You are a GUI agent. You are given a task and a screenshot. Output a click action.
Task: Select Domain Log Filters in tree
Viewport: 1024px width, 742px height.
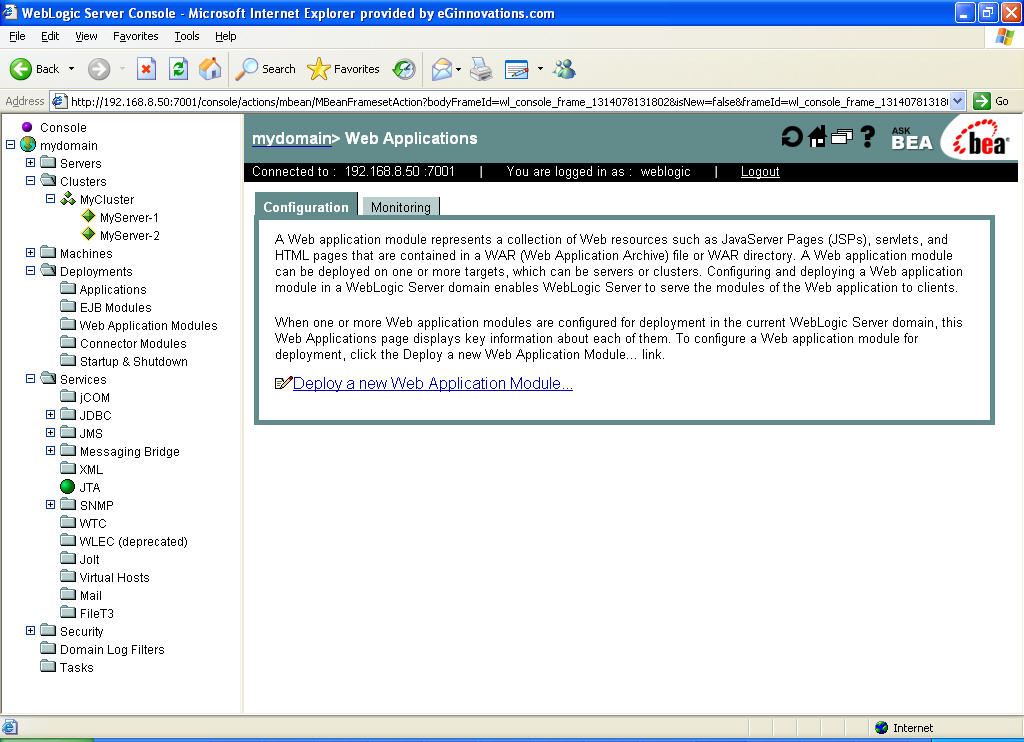coord(112,649)
